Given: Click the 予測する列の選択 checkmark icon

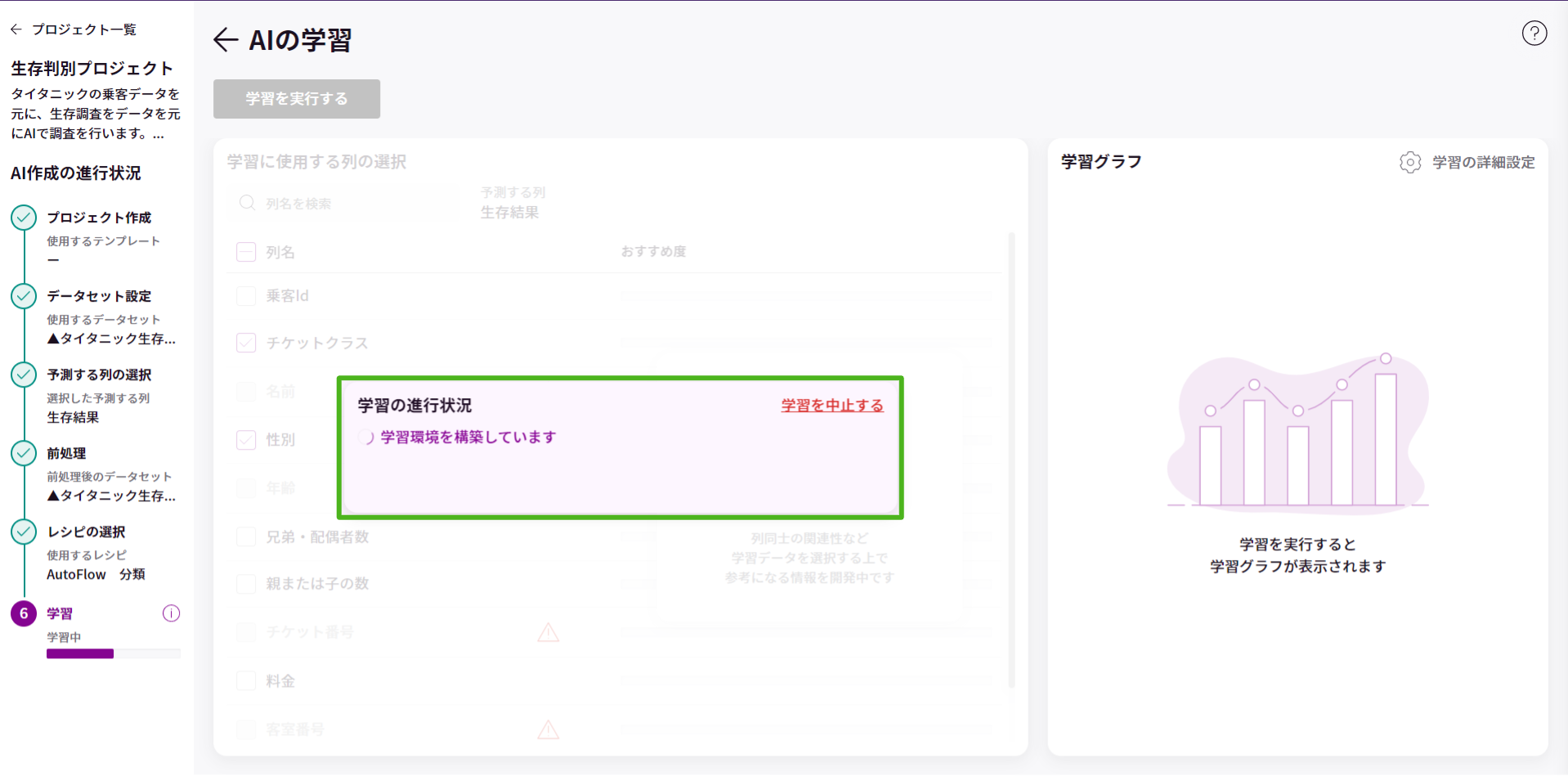Looking at the screenshot, I should 24,375.
